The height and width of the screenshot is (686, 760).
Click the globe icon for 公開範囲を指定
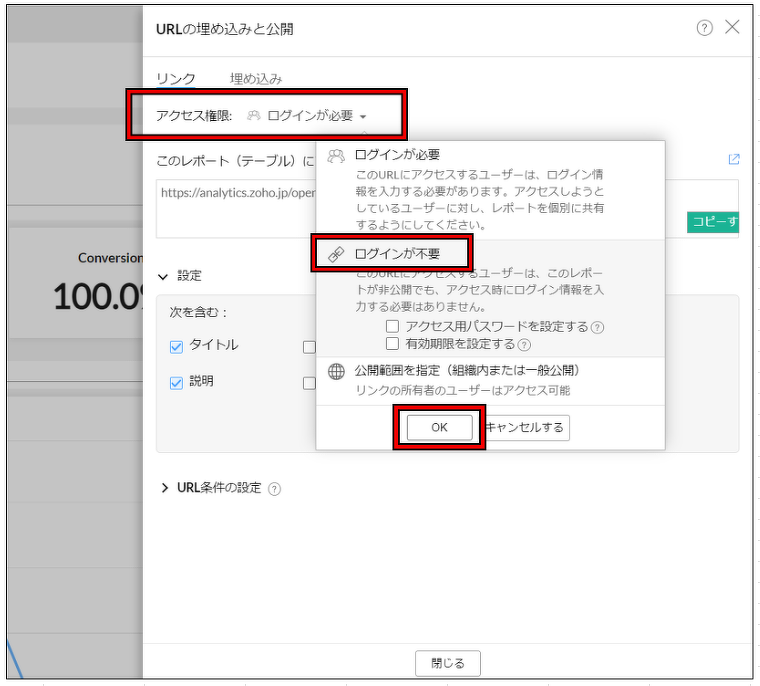337,371
